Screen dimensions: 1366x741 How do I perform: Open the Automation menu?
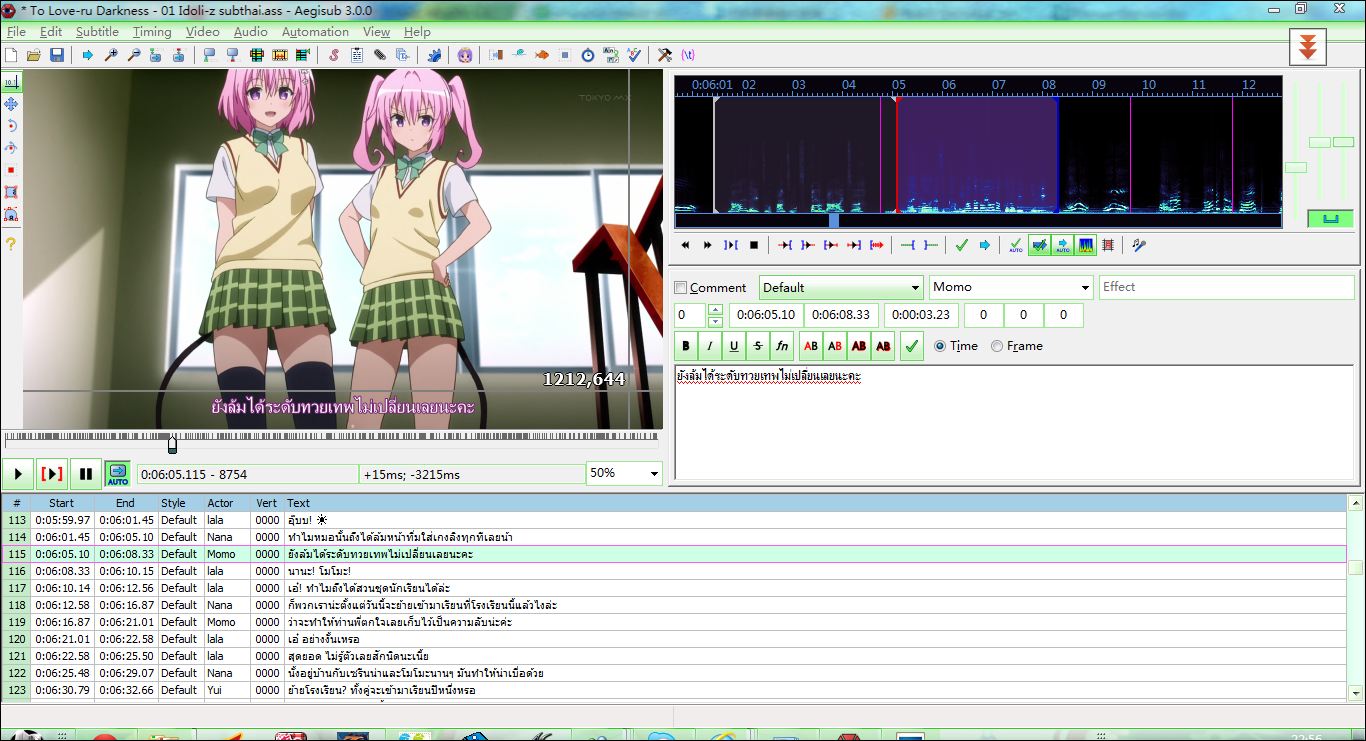[x=315, y=32]
